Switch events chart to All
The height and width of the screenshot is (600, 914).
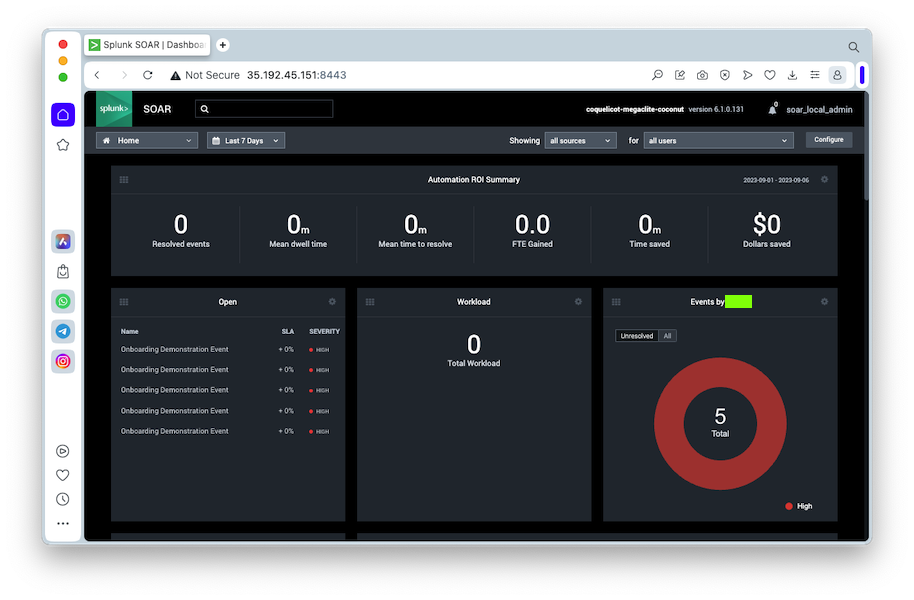(667, 336)
